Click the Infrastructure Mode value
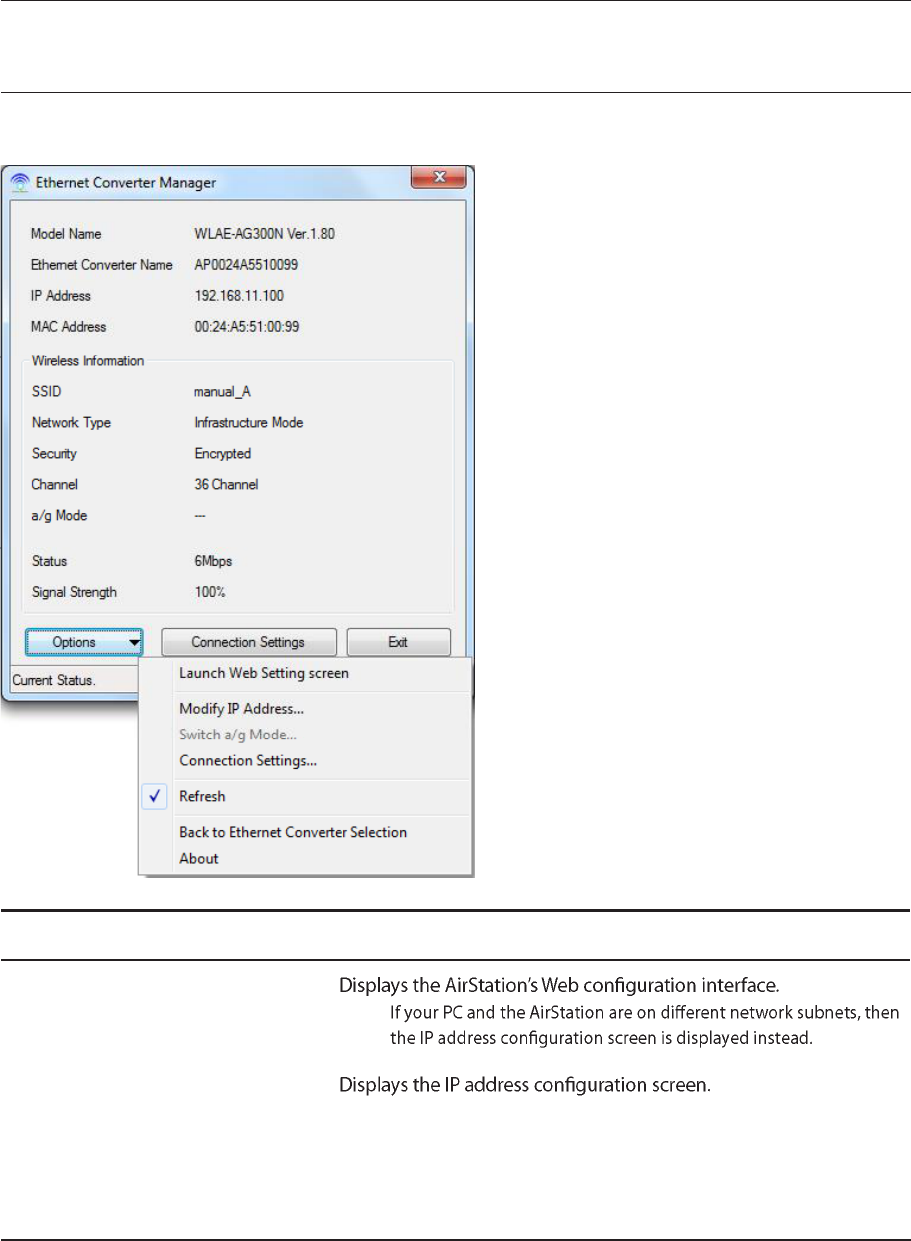The width and height of the screenshot is (911, 1241). (x=248, y=423)
